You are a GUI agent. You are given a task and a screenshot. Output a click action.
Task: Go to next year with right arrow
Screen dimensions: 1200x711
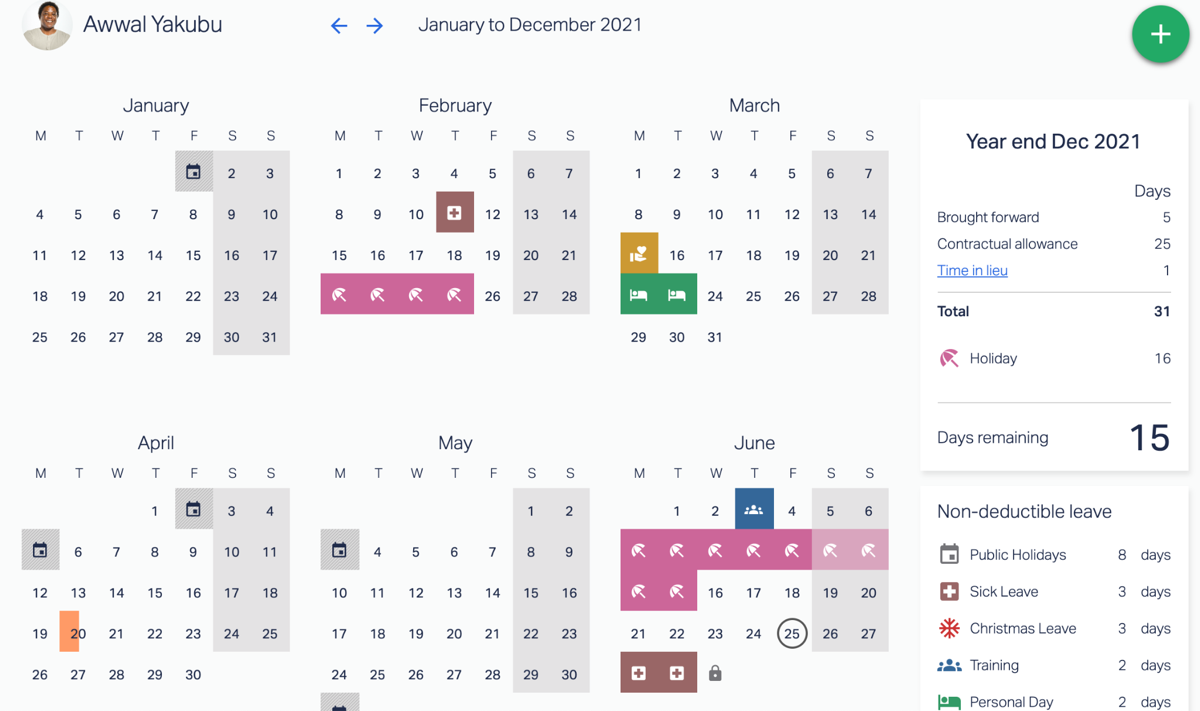pos(375,26)
